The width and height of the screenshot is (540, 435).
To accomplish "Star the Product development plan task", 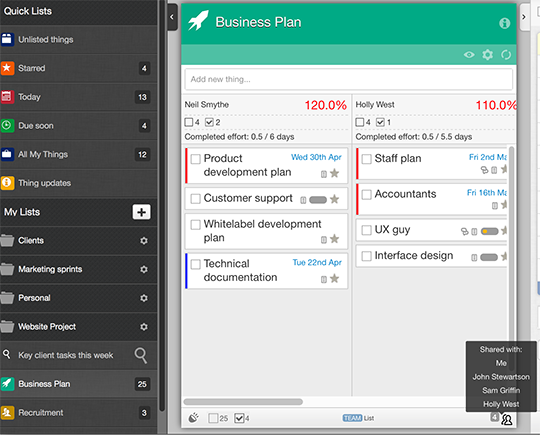I will (x=334, y=173).
